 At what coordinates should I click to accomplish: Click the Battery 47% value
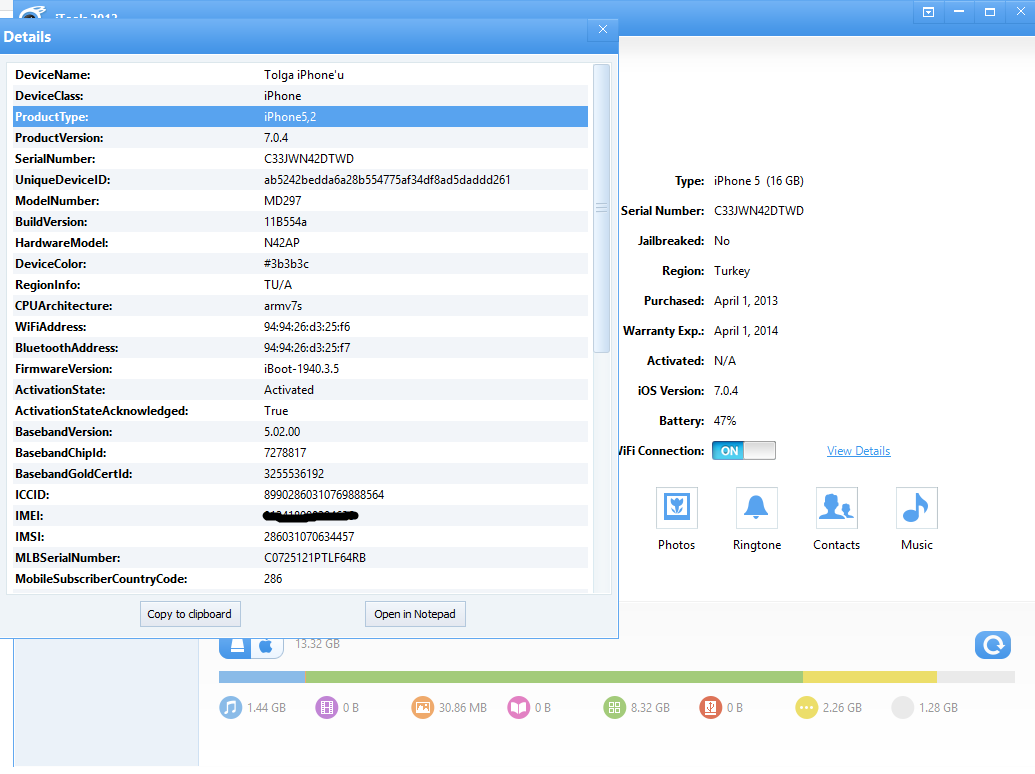725,421
